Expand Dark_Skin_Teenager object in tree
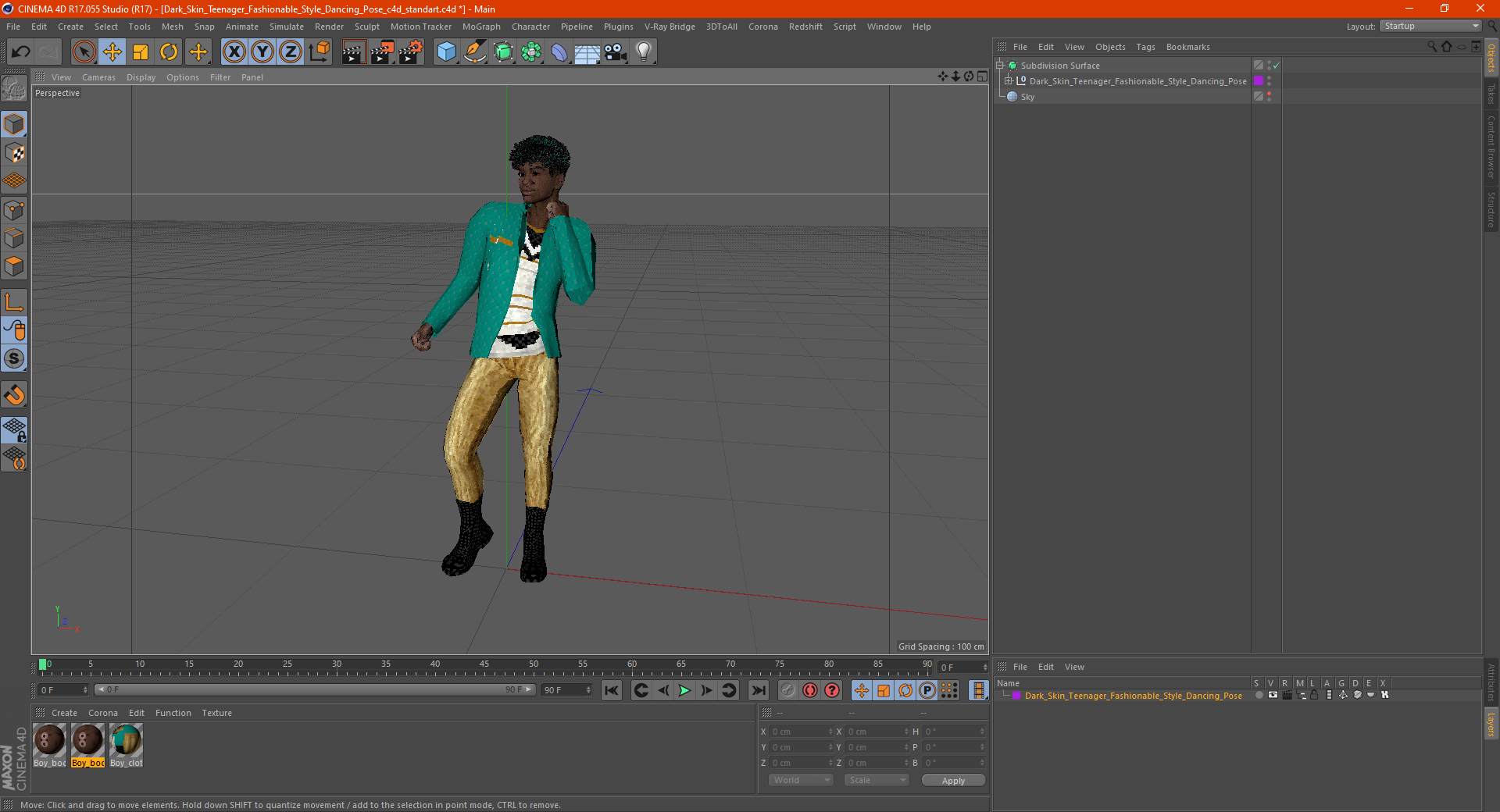1500x812 pixels. [x=1008, y=81]
